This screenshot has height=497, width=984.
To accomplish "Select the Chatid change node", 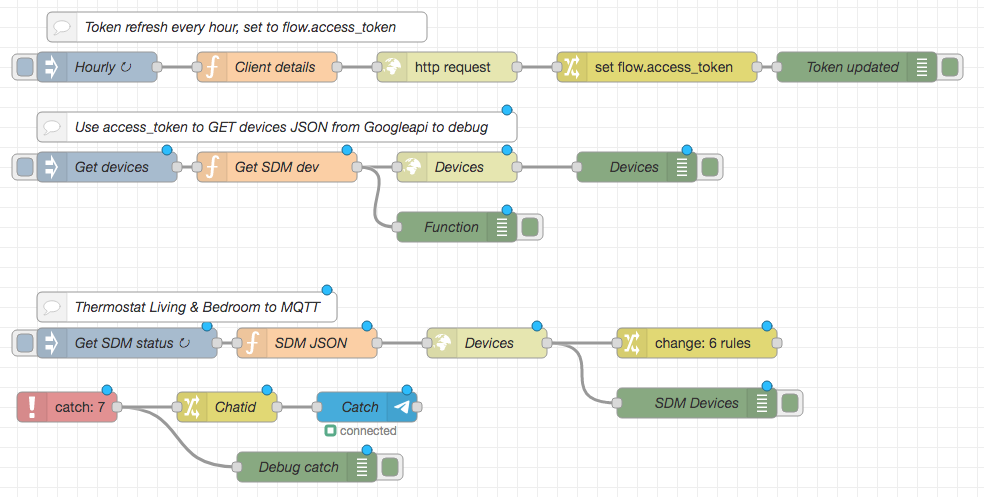I will 227,407.
